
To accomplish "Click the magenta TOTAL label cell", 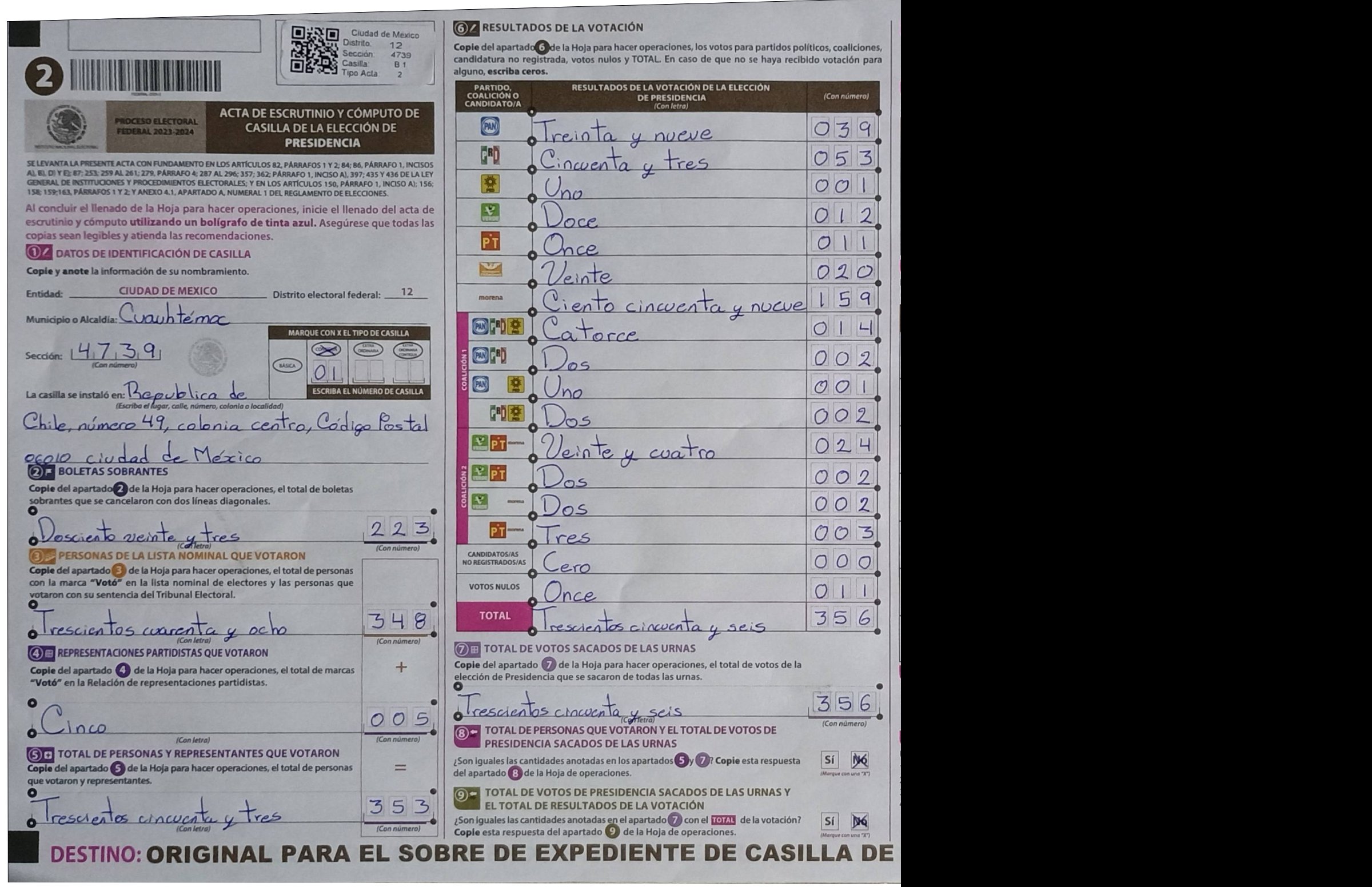I will [x=493, y=616].
